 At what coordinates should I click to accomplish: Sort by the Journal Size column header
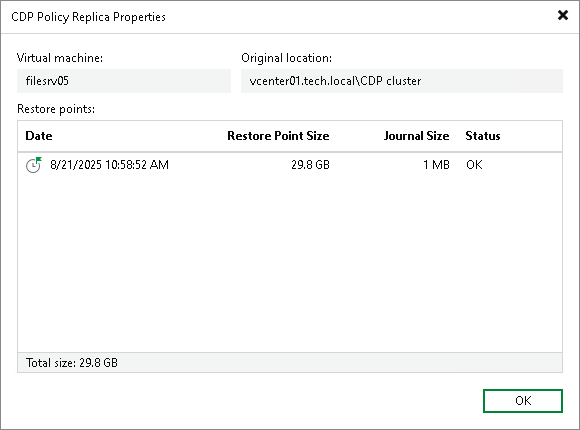417,136
